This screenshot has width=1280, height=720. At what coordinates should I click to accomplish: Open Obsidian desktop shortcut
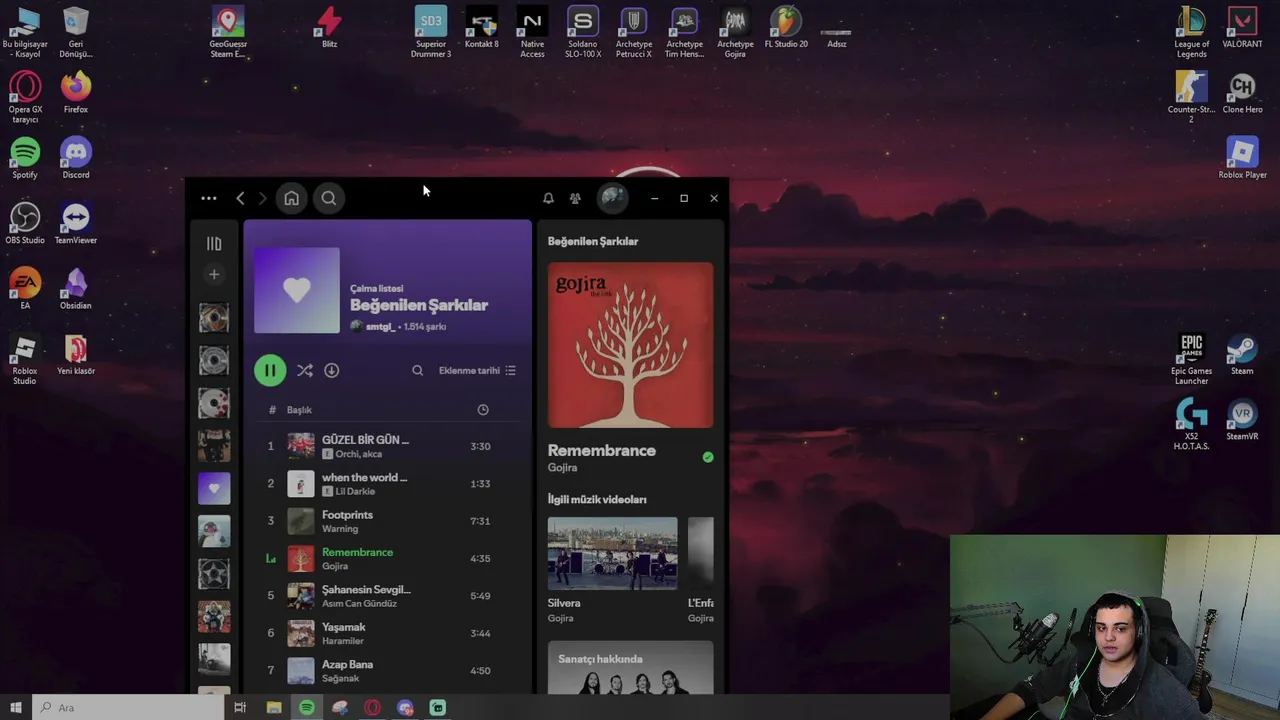click(76, 289)
